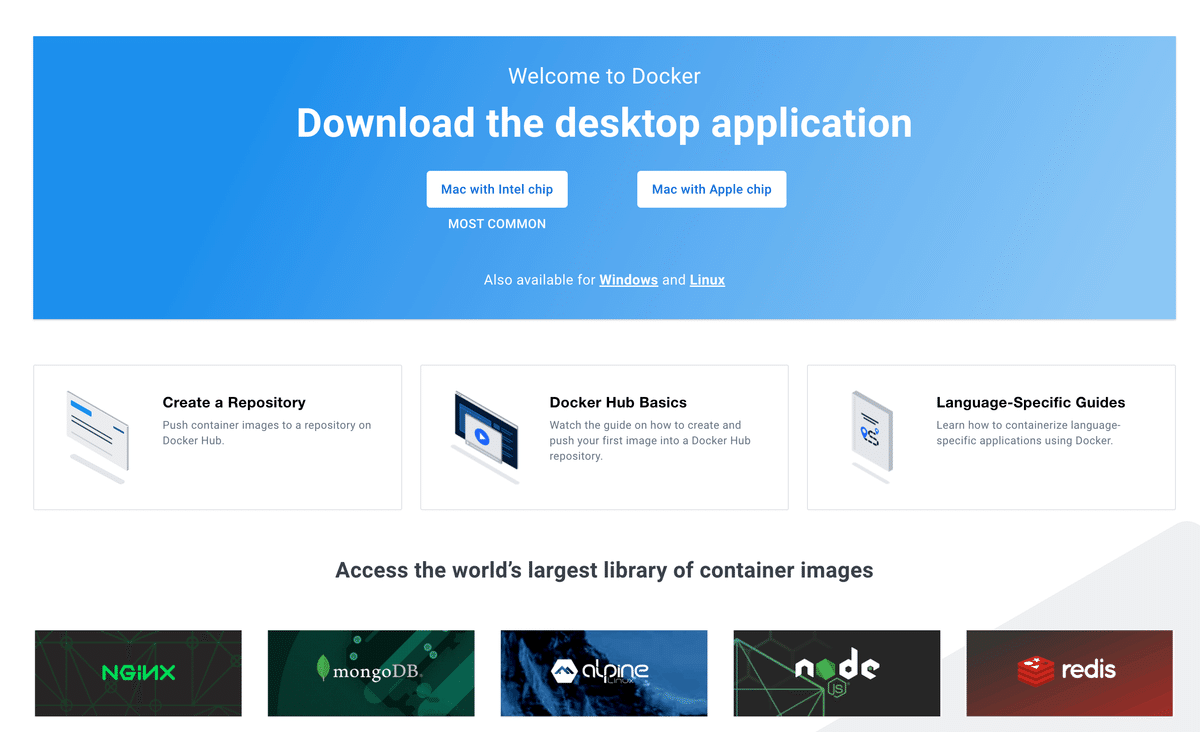Viewport: 1200px width, 732px height.
Task: Select the Create a Repository card
Action: [x=217, y=437]
